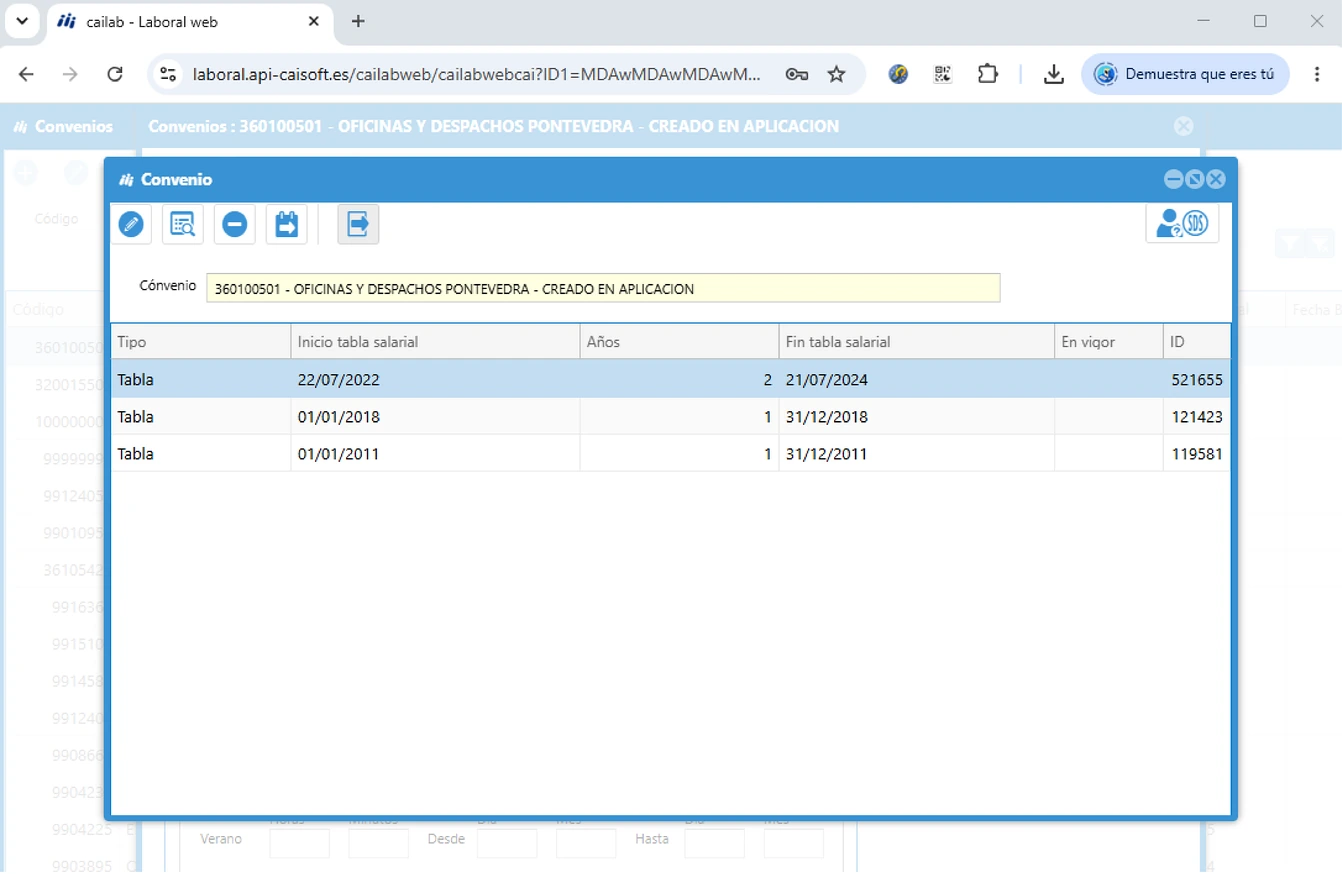Open Chrome three-dot menu
The height and width of the screenshot is (874, 1342).
pyautogui.click(x=1317, y=74)
